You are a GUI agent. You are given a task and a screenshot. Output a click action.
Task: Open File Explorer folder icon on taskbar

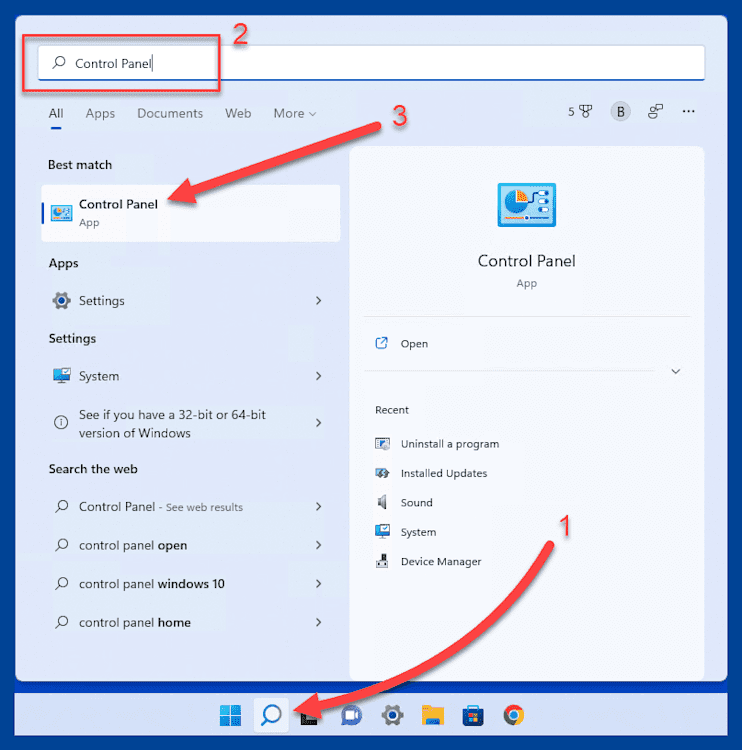(433, 716)
